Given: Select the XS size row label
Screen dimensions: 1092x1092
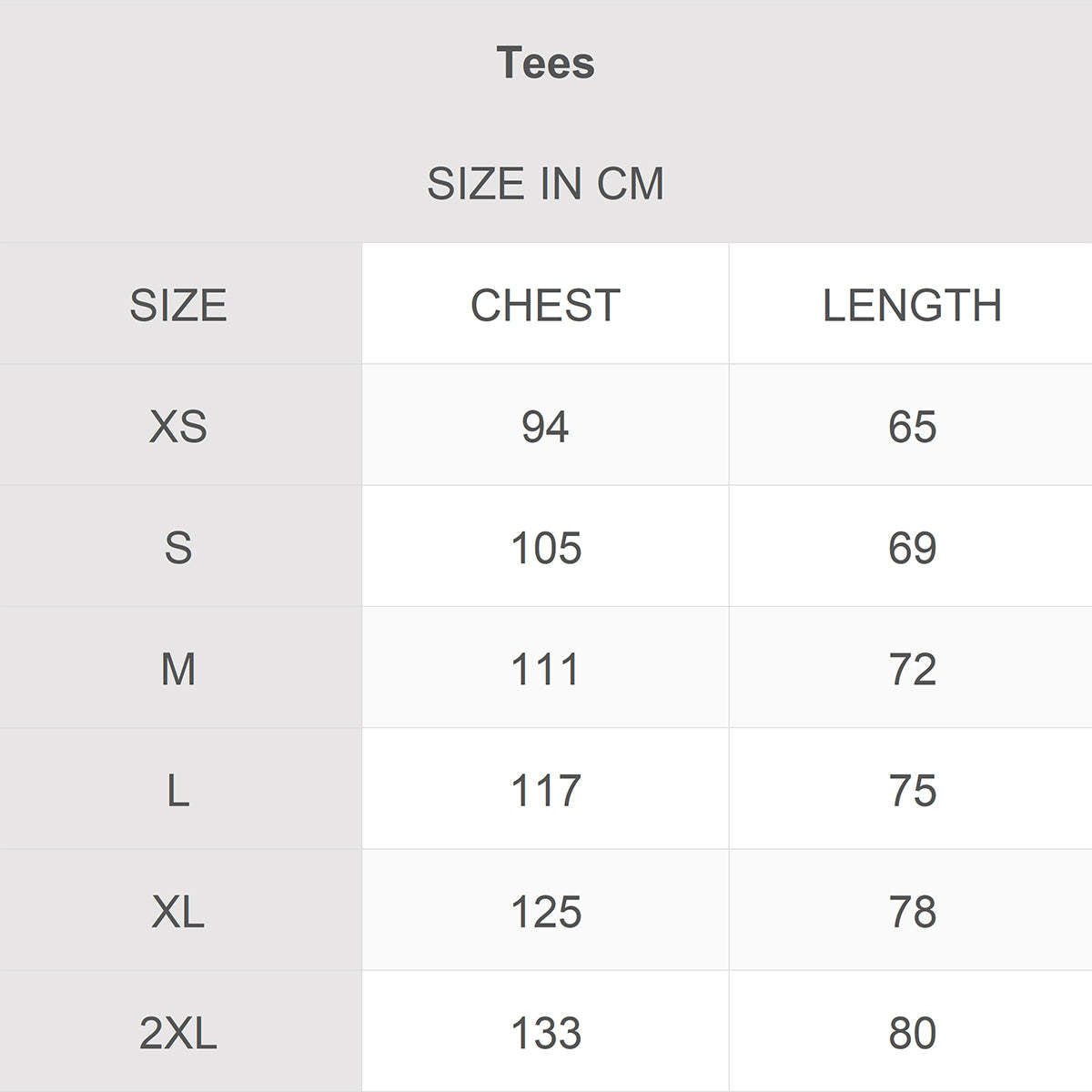Looking at the screenshot, I should (178, 426).
